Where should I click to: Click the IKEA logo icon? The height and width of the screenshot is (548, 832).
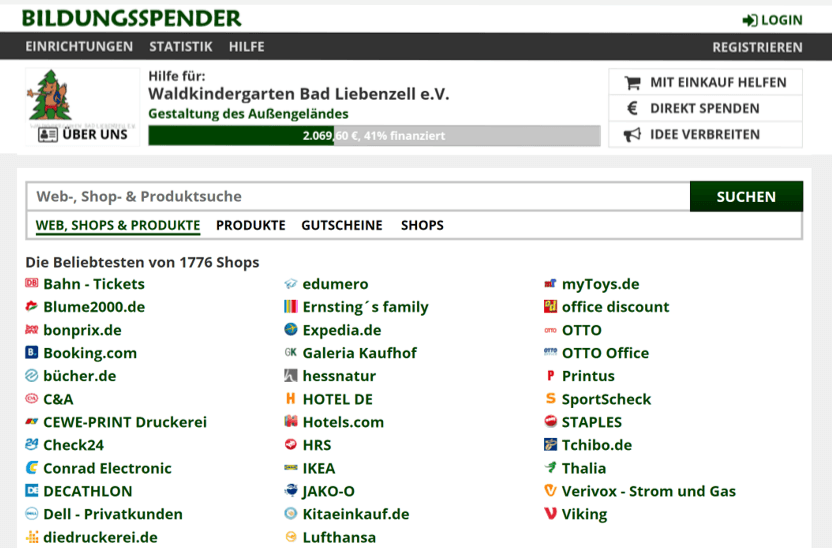(x=291, y=468)
